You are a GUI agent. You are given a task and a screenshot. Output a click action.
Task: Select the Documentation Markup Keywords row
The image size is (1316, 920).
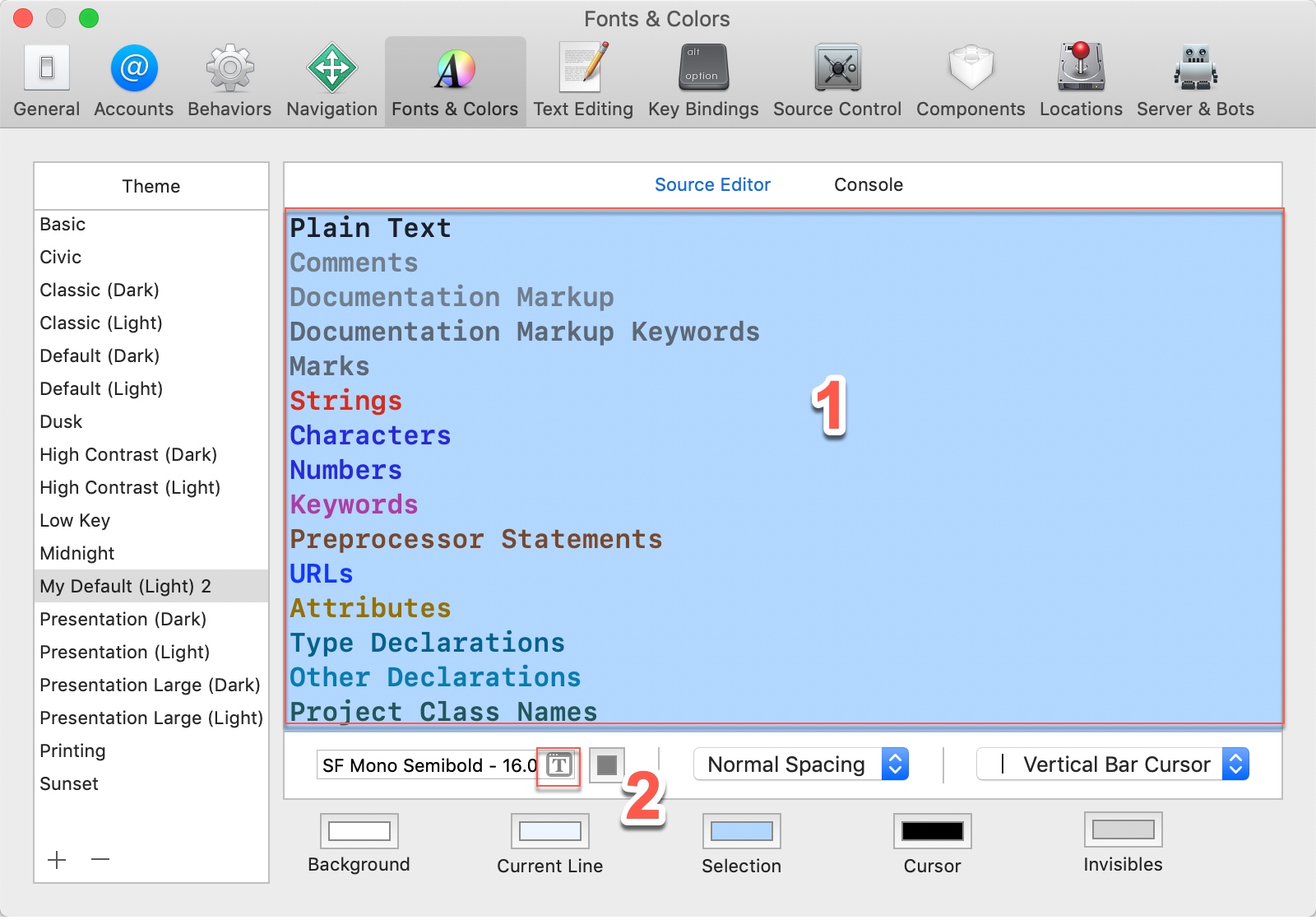[x=784, y=332]
